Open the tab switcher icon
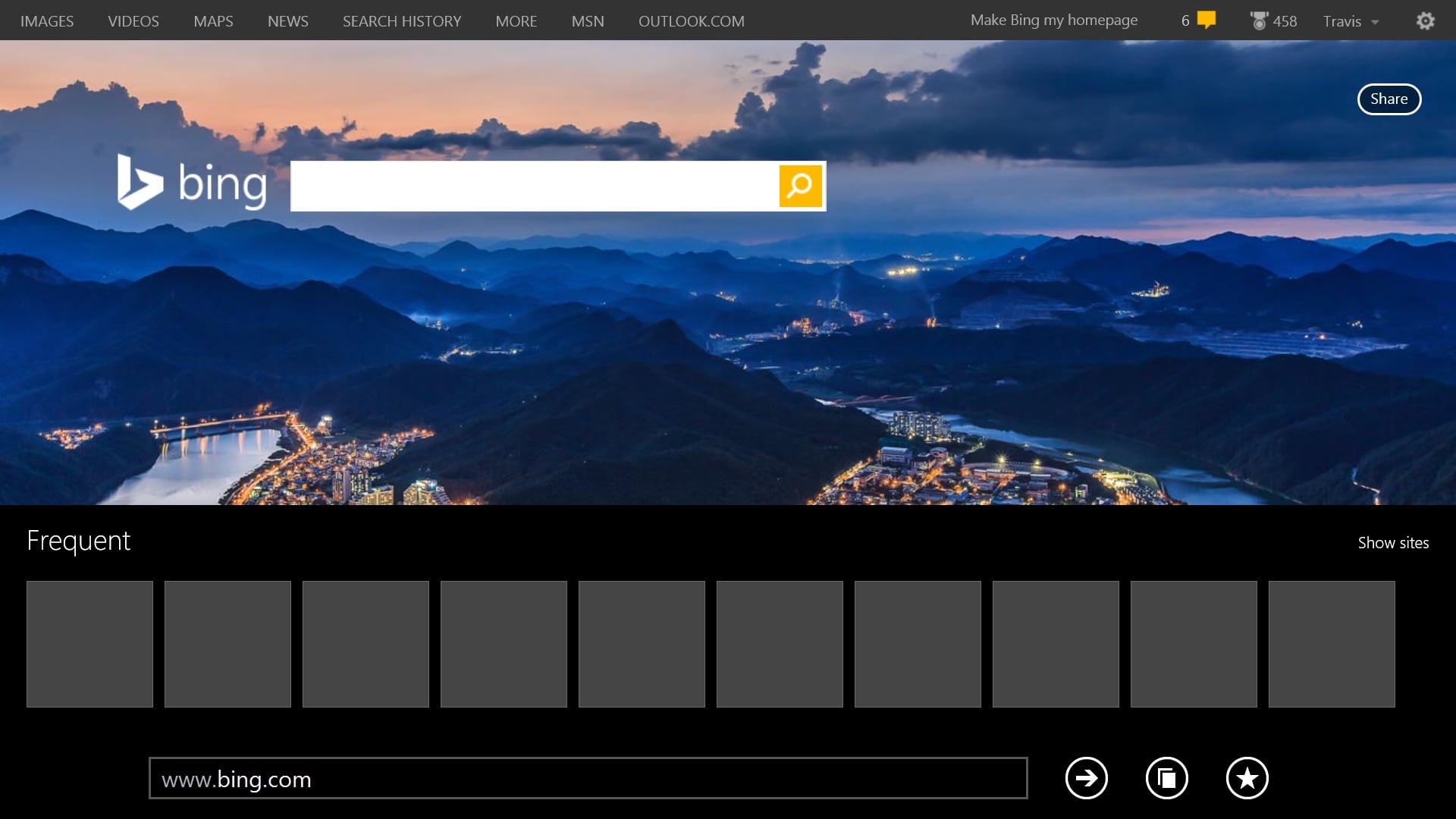1456x819 pixels. coord(1167,778)
